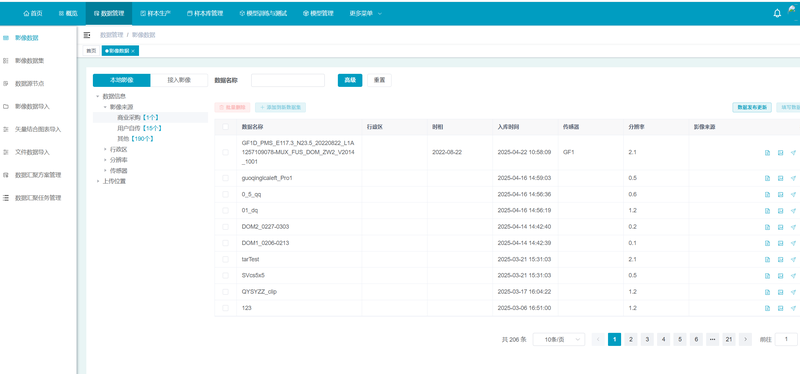Click the document icon in the 0_5_qq row
Screen dimensions: 800x374
(x=767, y=194)
